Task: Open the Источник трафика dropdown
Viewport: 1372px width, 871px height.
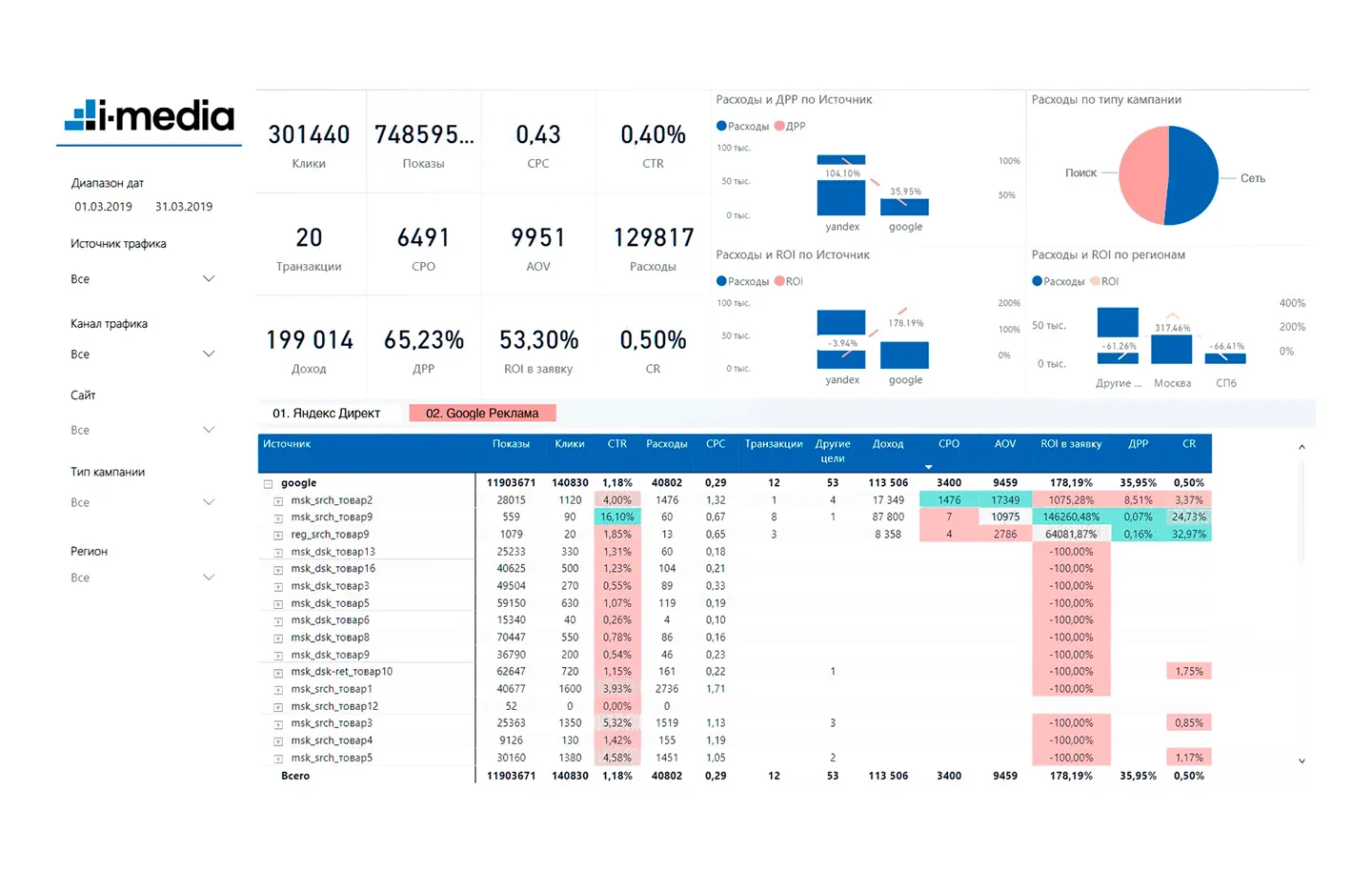Action: tap(143, 279)
